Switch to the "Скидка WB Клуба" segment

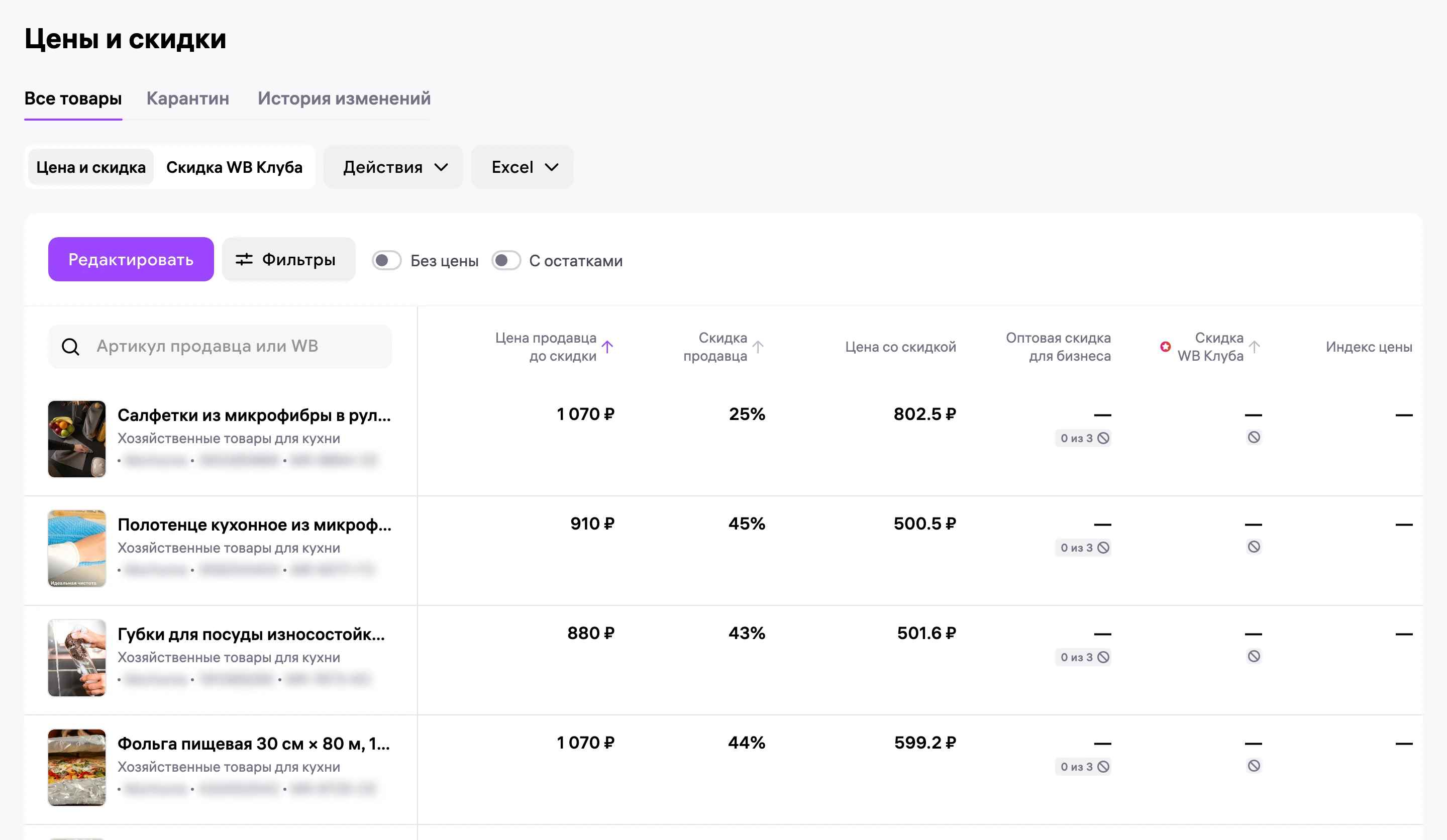(234, 167)
